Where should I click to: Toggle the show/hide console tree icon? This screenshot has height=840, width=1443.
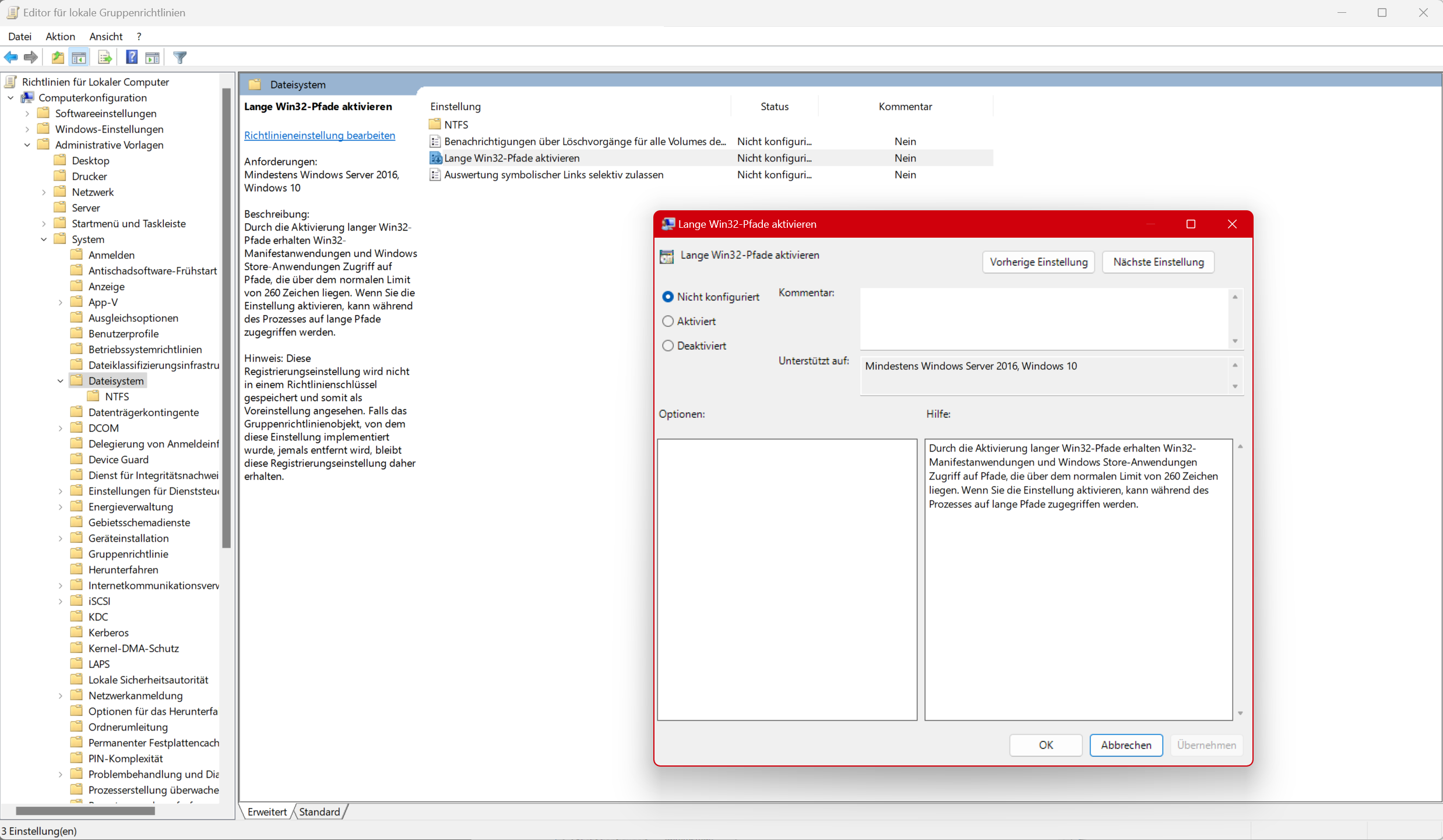click(x=79, y=57)
